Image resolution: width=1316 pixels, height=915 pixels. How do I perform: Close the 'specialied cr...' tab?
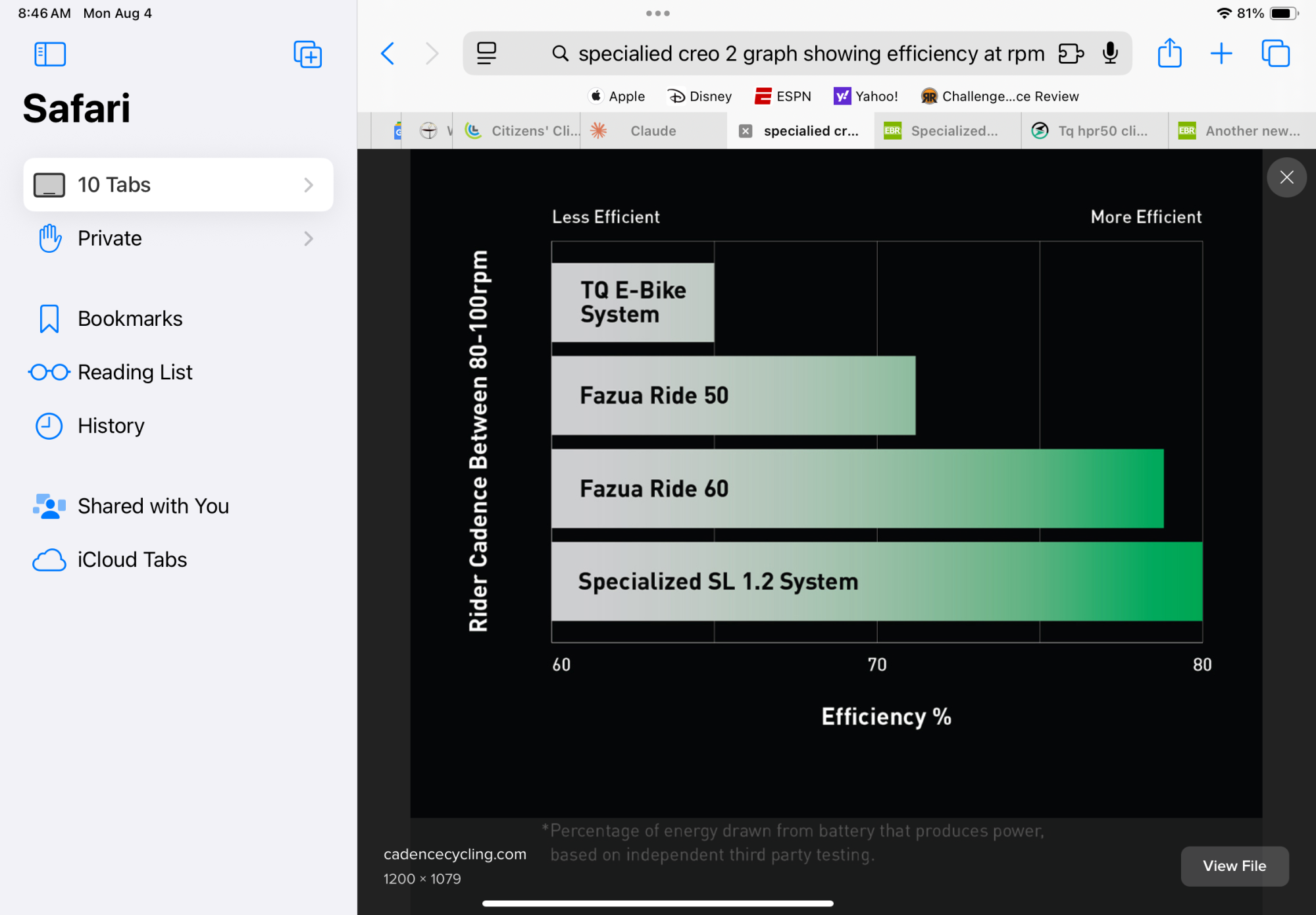click(746, 131)
